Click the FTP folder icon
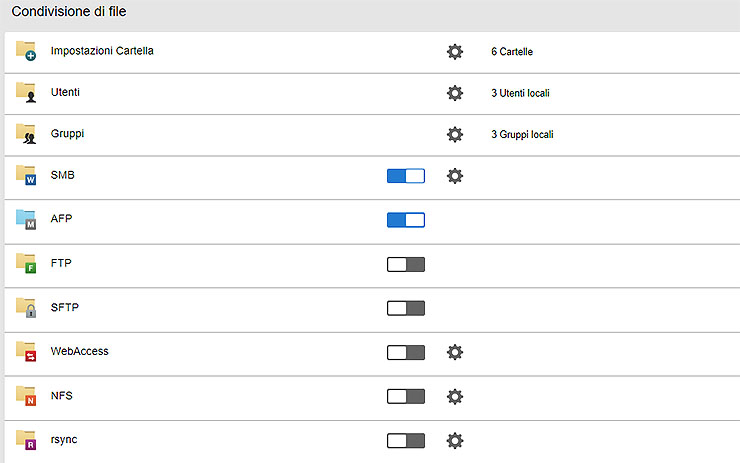The height and width of the screenshot is (463, 740). tap(26, 264)
